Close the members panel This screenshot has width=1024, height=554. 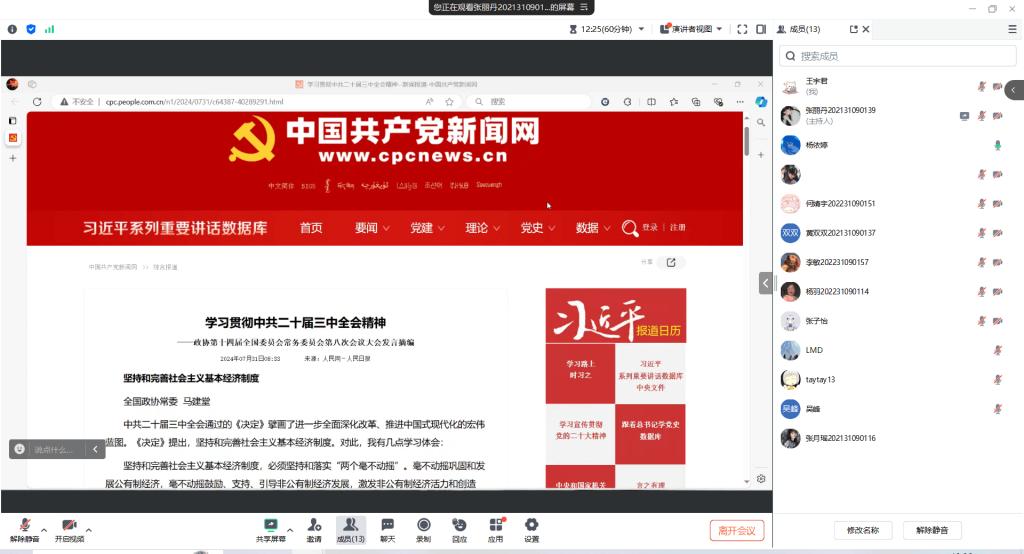point(865,29)
